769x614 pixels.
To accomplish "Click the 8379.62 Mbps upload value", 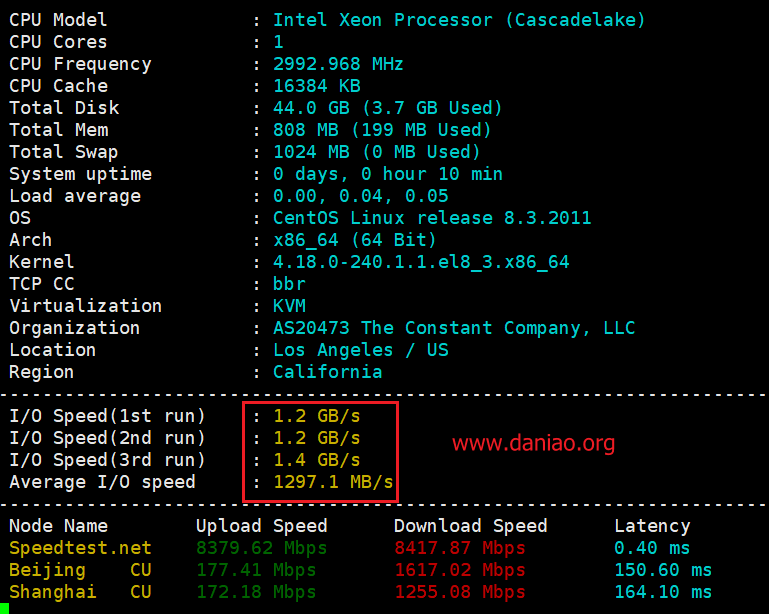I will pos(261,548).
